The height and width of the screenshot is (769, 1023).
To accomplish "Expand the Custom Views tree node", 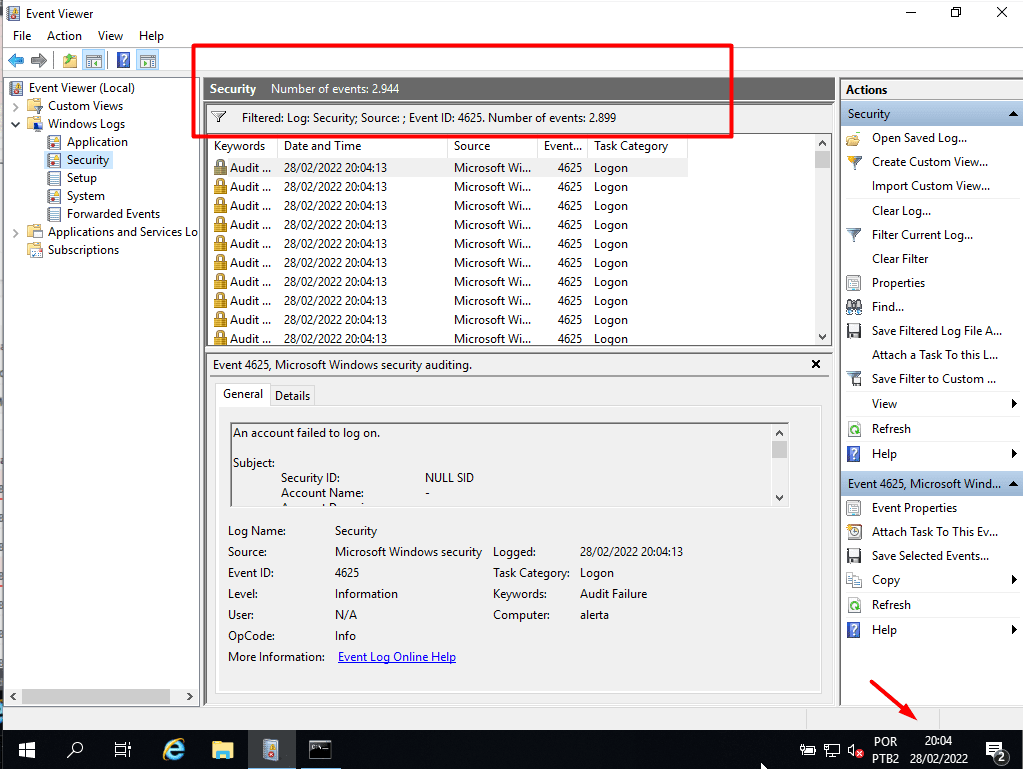I will pos(16,106).
